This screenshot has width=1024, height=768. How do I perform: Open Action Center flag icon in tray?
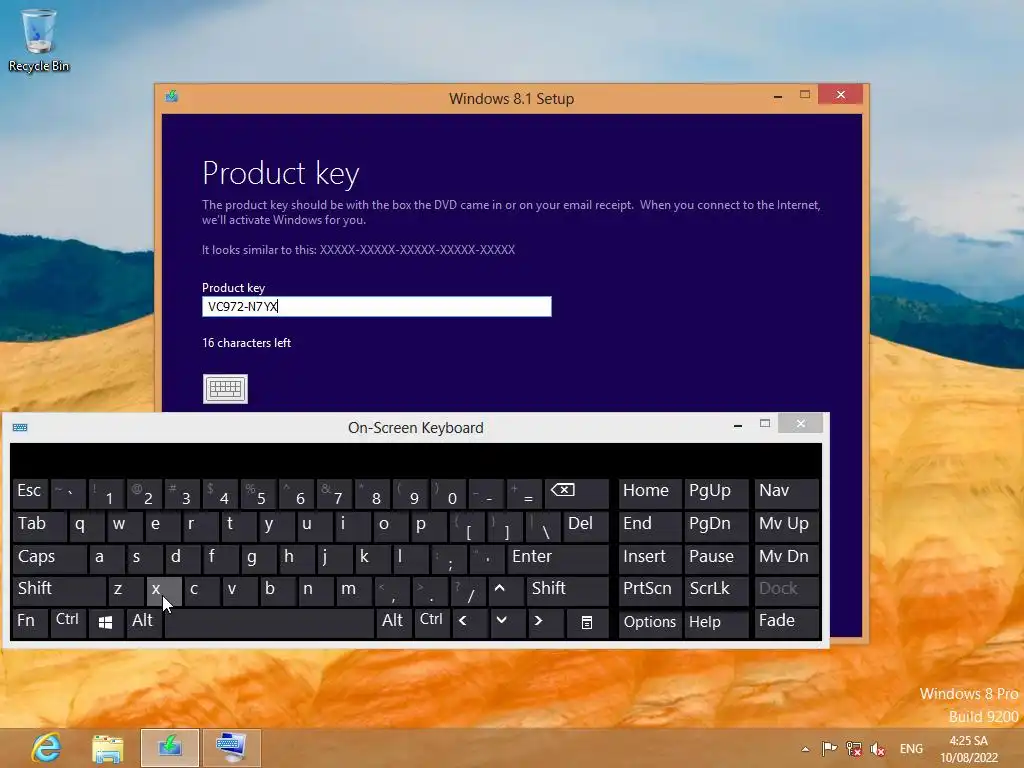[x=829, y=749]
